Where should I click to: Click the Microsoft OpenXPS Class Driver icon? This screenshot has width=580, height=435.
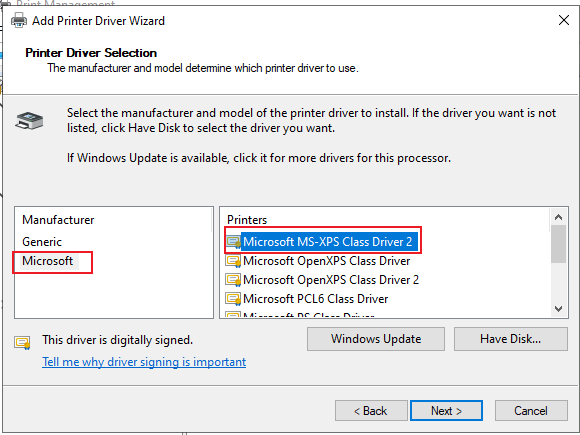[233, 261]
